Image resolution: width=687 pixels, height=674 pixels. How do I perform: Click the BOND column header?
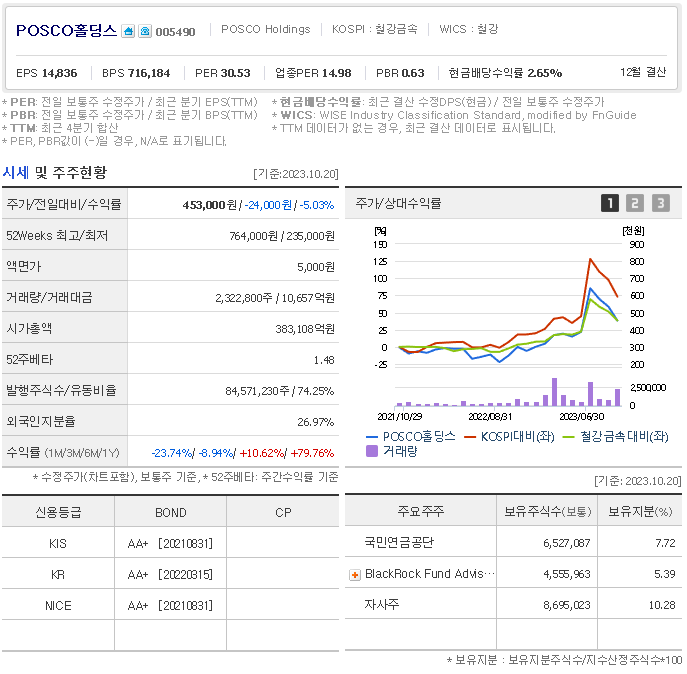170,512
